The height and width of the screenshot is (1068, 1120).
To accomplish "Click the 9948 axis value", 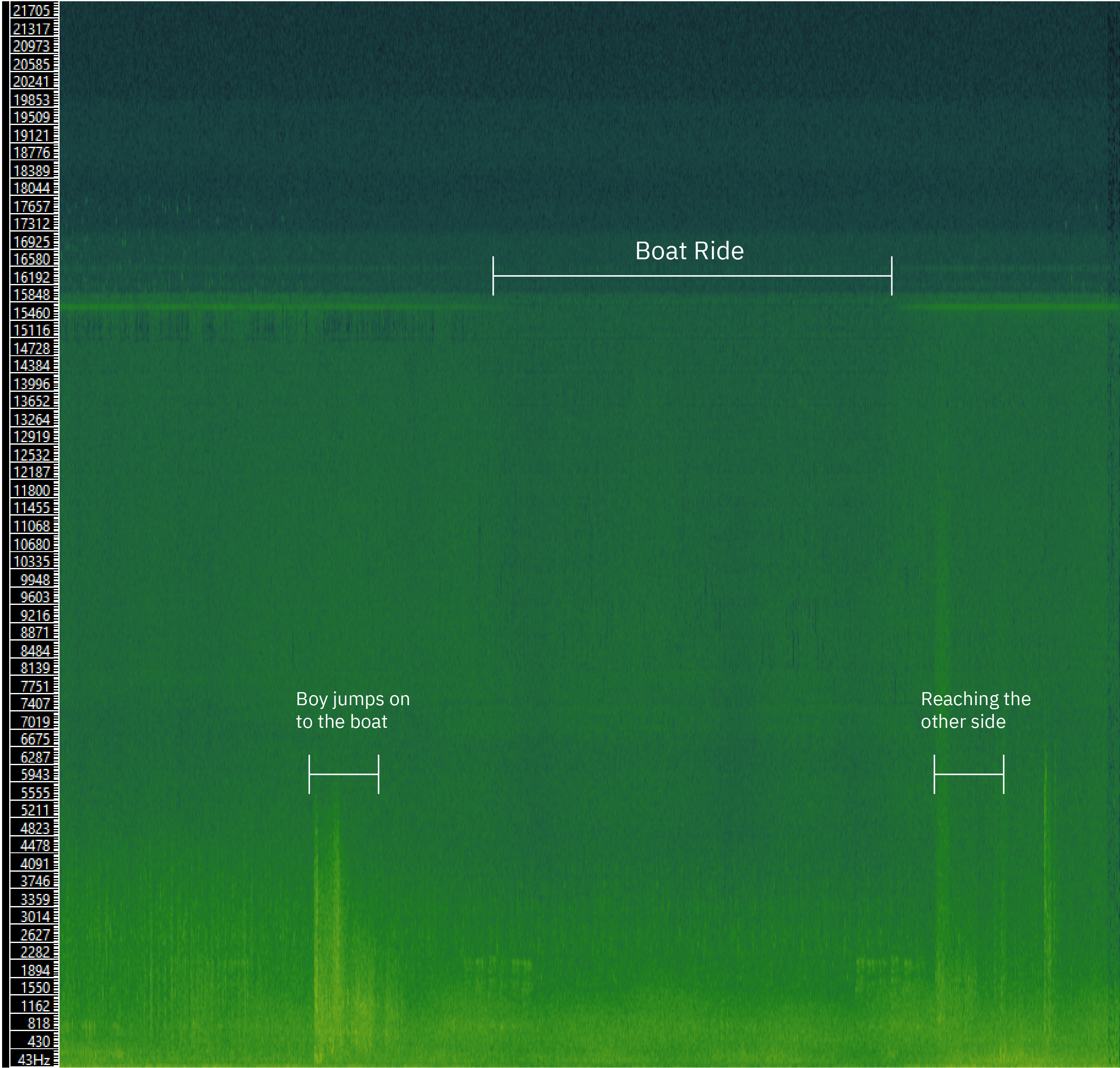I will [x=35, y=580].
